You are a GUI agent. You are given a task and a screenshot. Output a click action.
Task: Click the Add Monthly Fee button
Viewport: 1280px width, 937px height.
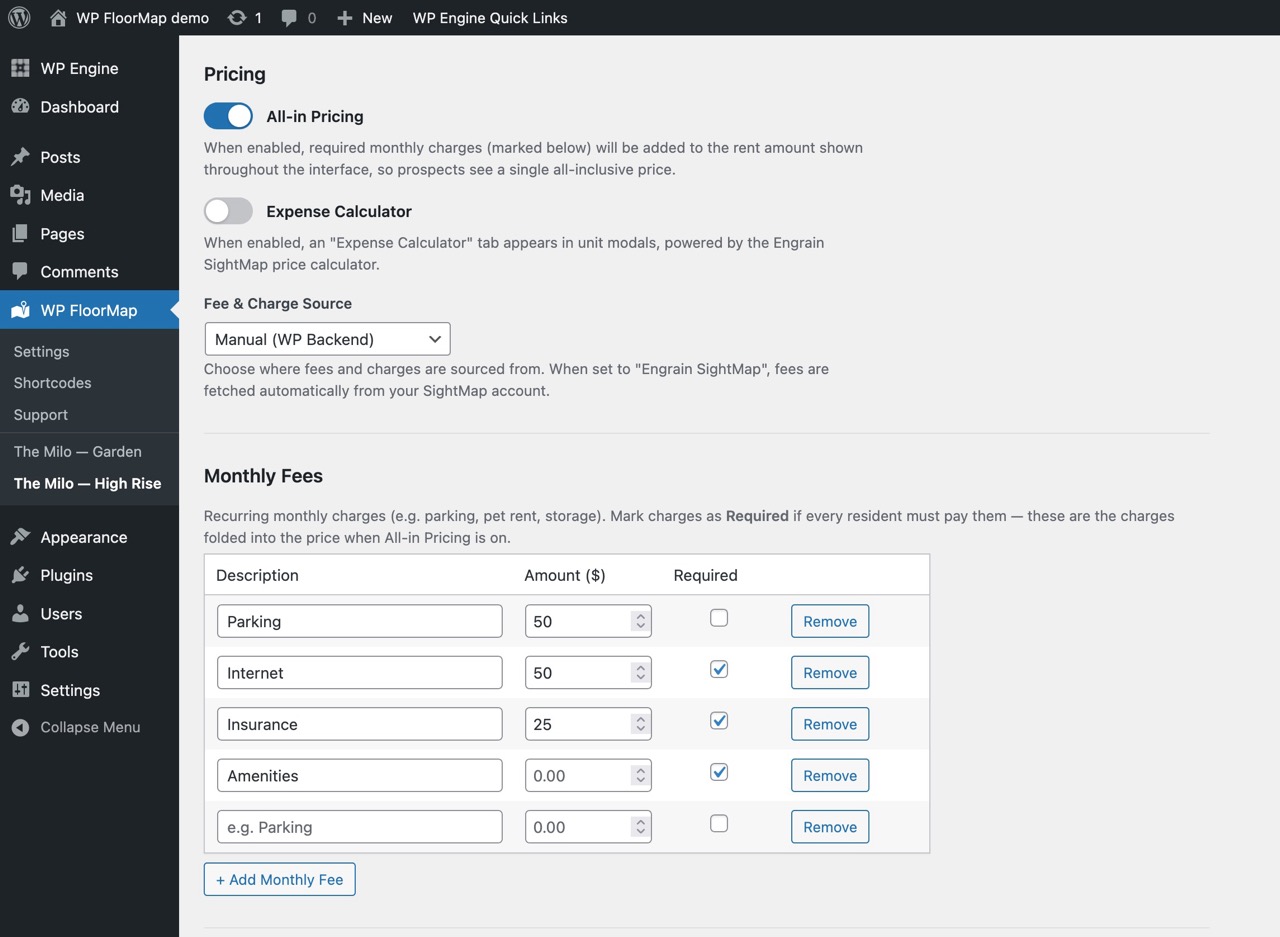coord(279,879)
